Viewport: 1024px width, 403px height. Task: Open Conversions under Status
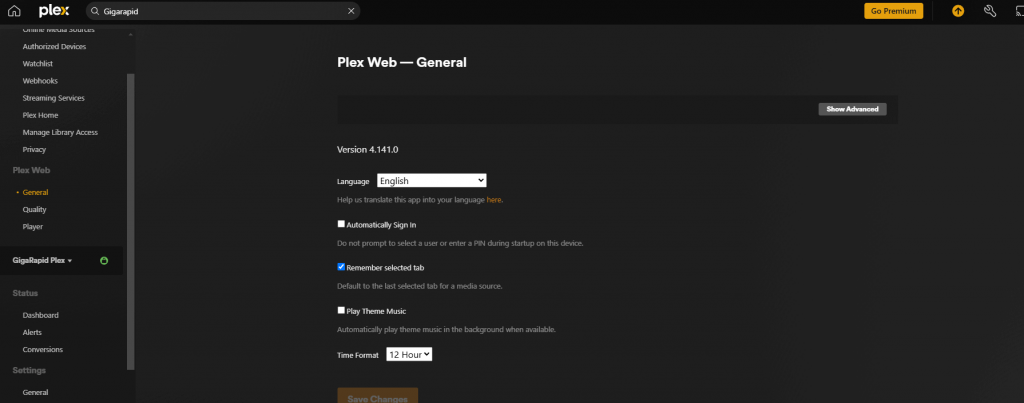42,349
